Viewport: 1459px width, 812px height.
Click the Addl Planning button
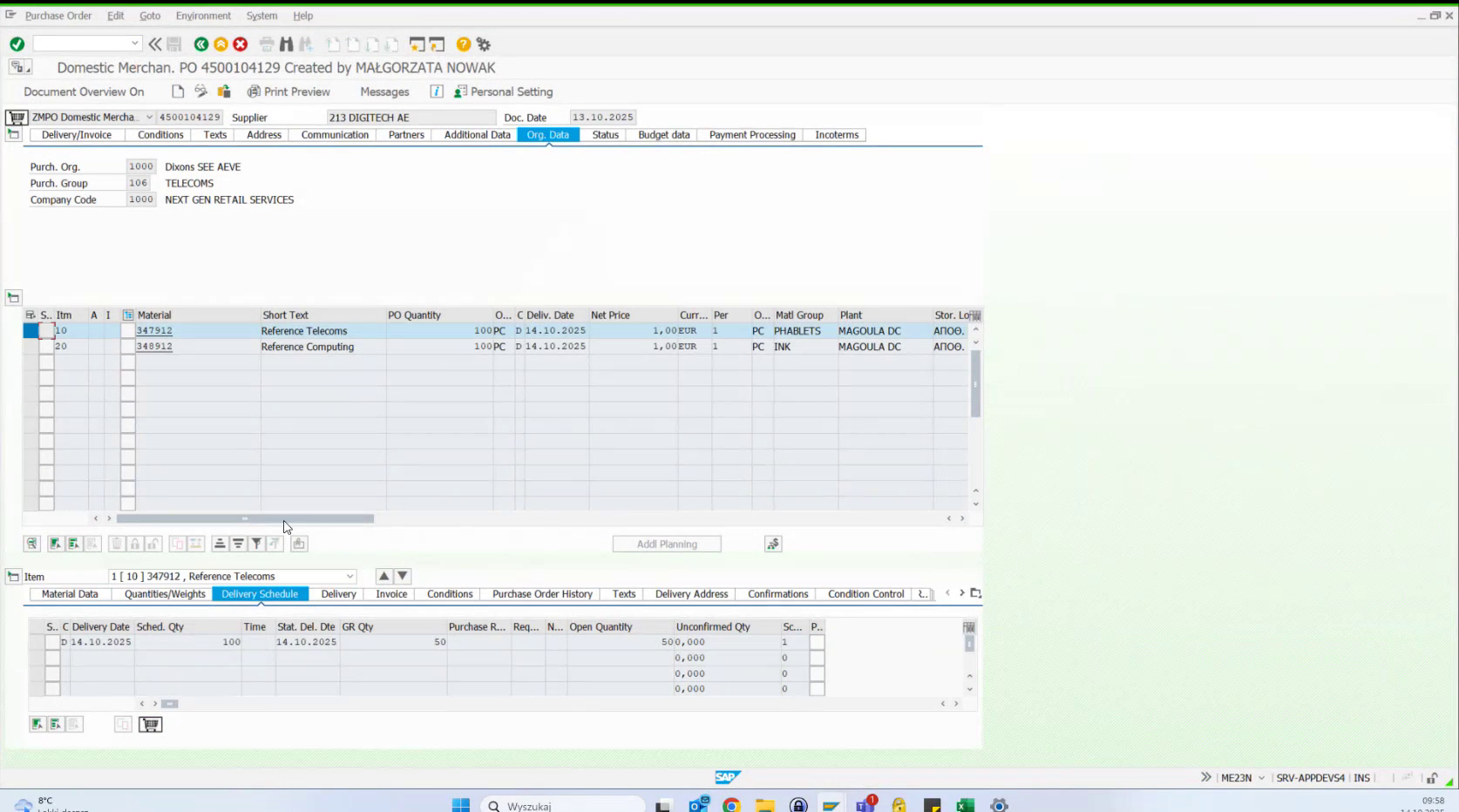(x=667, y=543)
